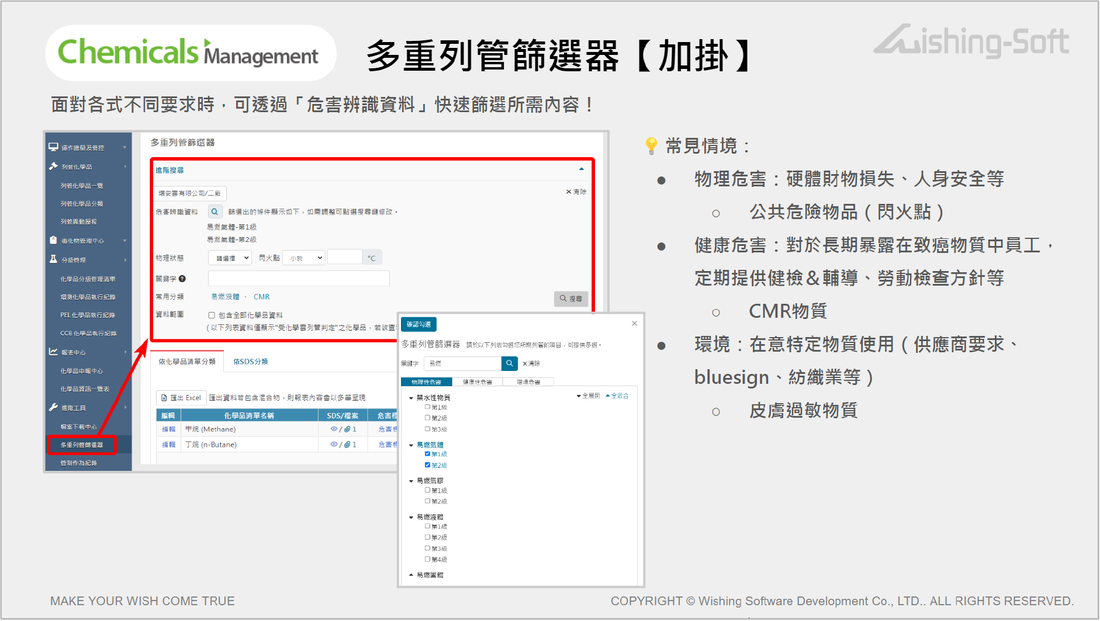
Task: Collapse the 易燃液體 tree group
Action: tap(411, 517)
